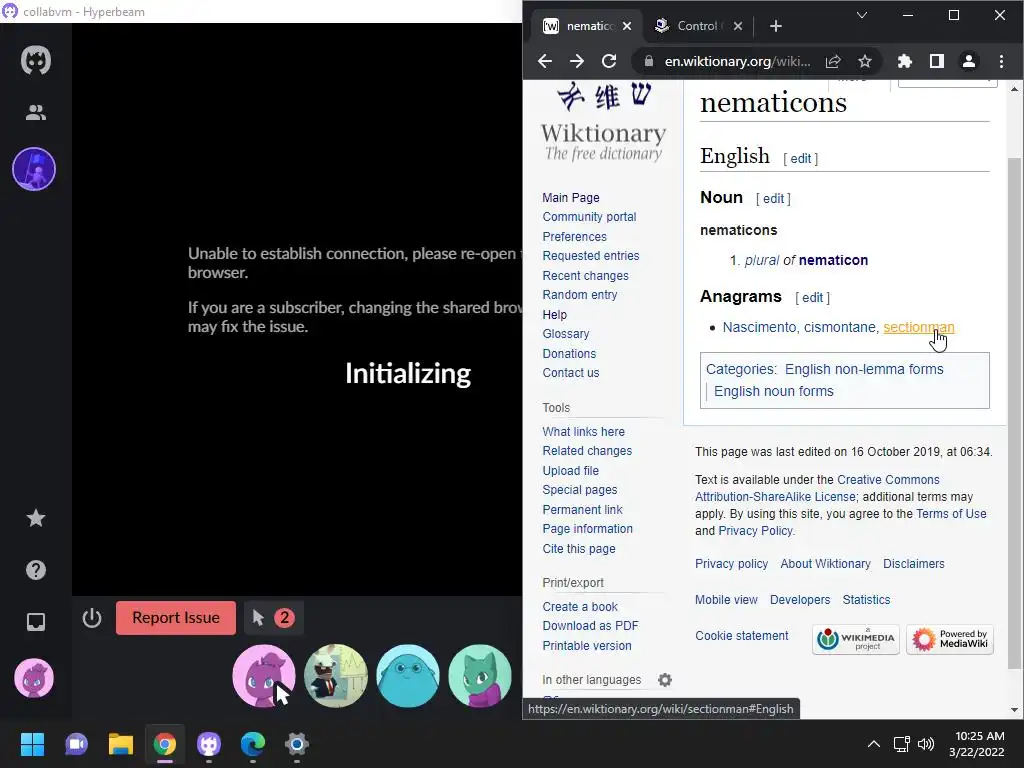
Task: Click the Wikimedia project badge
Action: click(856, 639)
